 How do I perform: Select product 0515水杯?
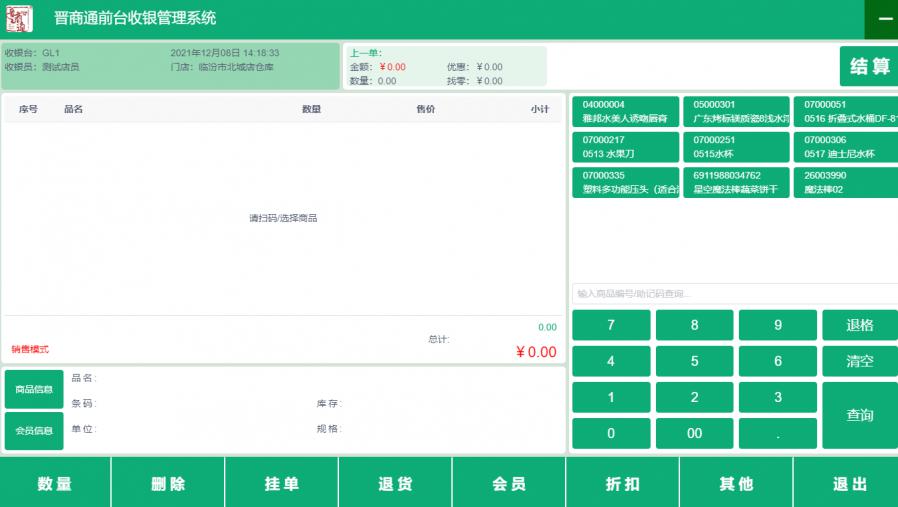[x=735, y=147]
